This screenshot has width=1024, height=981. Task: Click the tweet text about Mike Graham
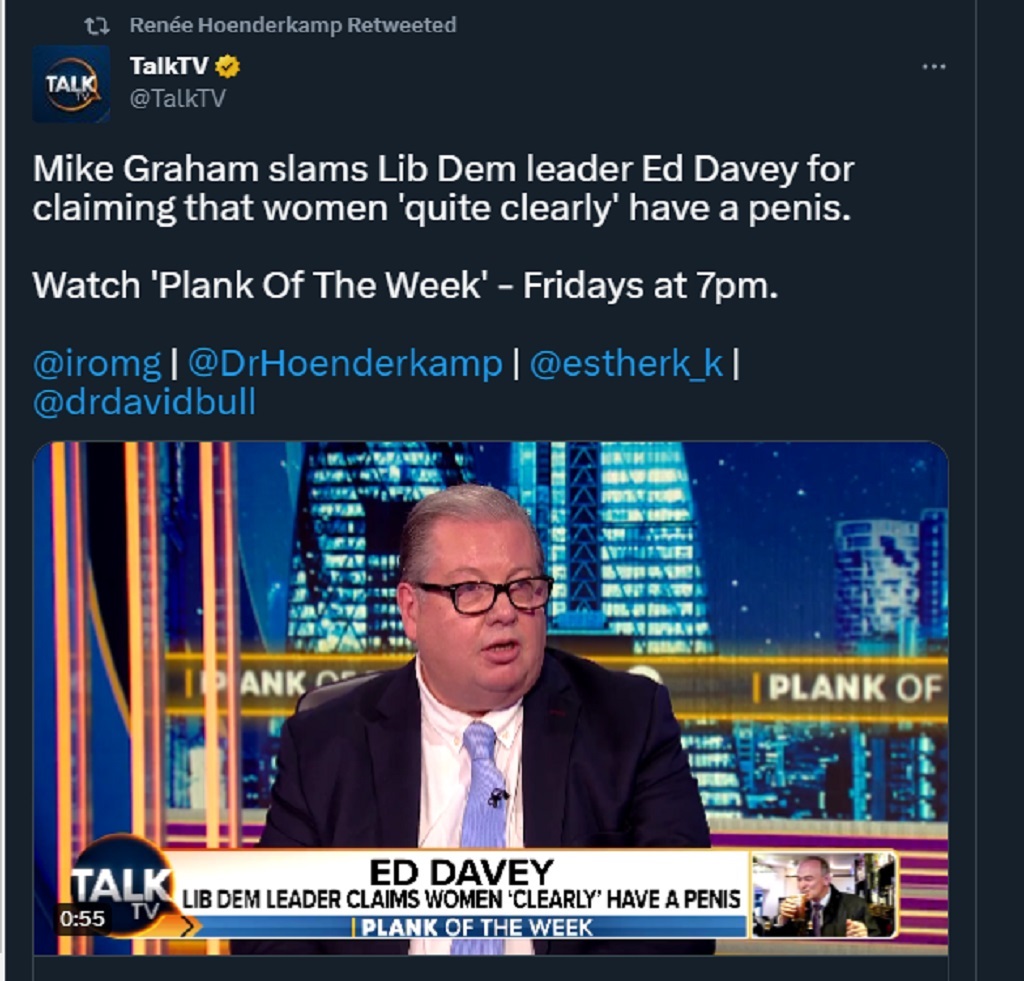click(x=443, y=188)
